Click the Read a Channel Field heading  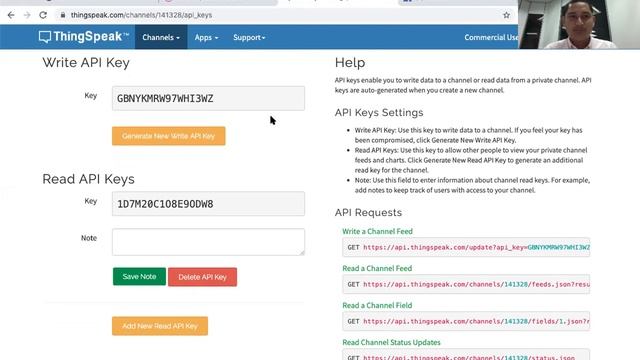377,305
